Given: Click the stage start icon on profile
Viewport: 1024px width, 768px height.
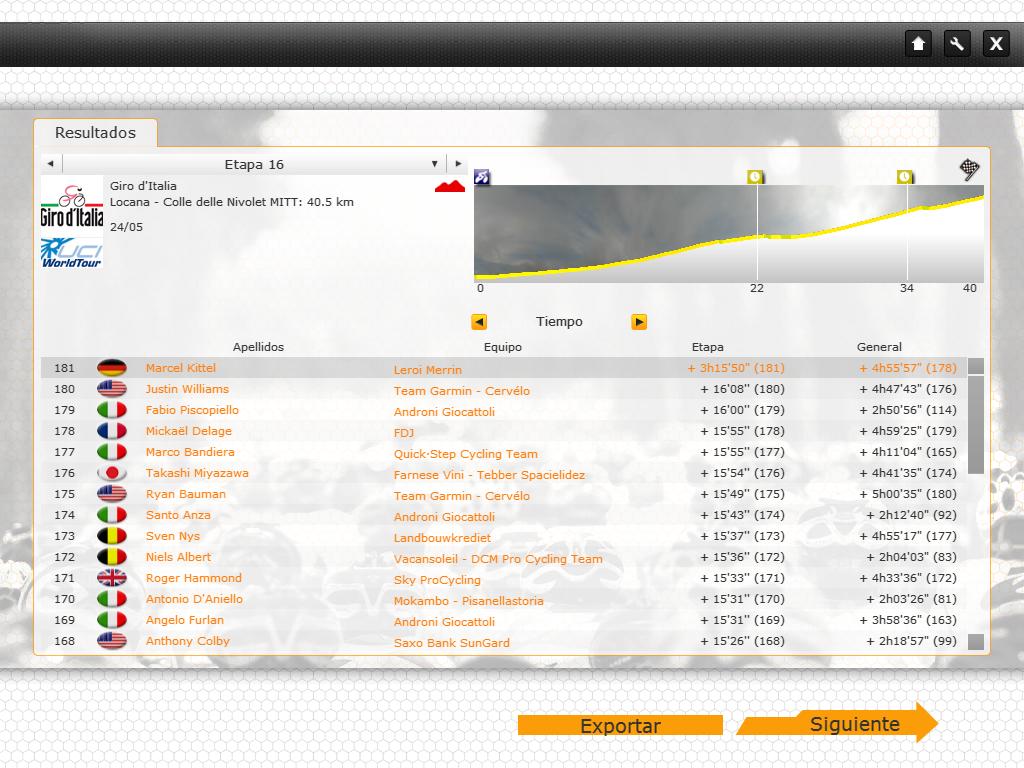Looking at the screenshot, I should (482, 177).
